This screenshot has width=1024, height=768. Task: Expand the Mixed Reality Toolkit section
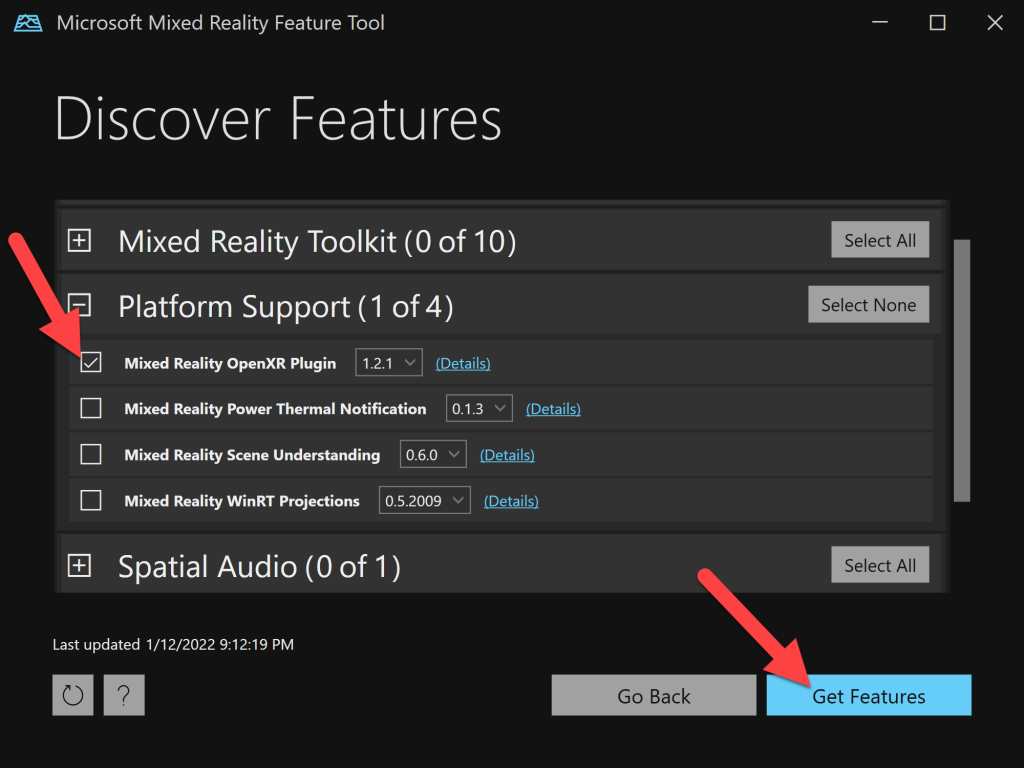click(x=80, y=240)
